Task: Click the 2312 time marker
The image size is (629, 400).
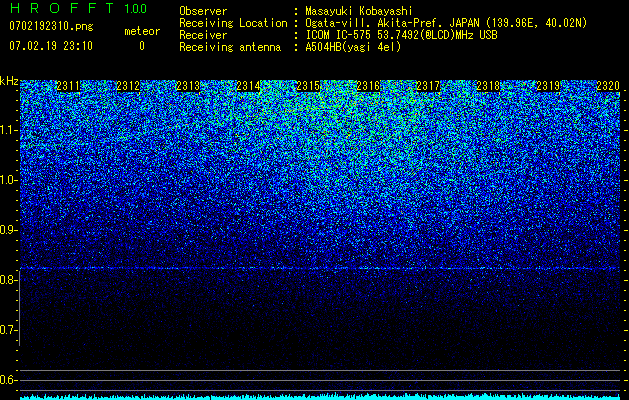Action: (x=128, y=86)
